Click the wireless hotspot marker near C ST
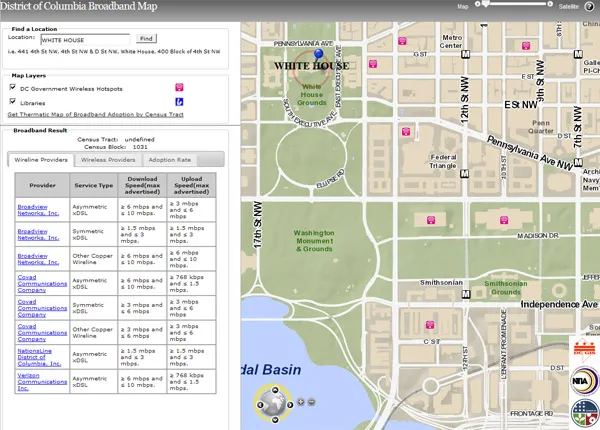 tap(432, 325)
